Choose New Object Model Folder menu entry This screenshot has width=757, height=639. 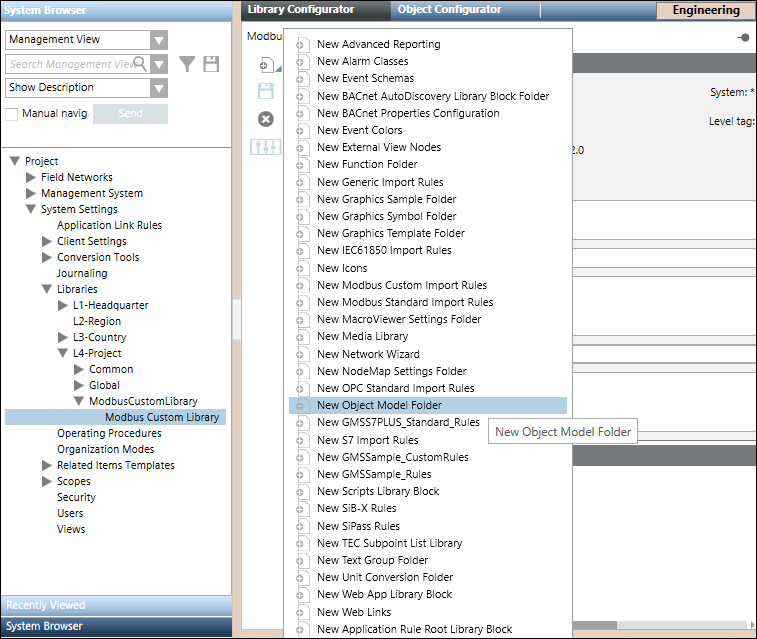pyautogui.click(x=379, y=405)
